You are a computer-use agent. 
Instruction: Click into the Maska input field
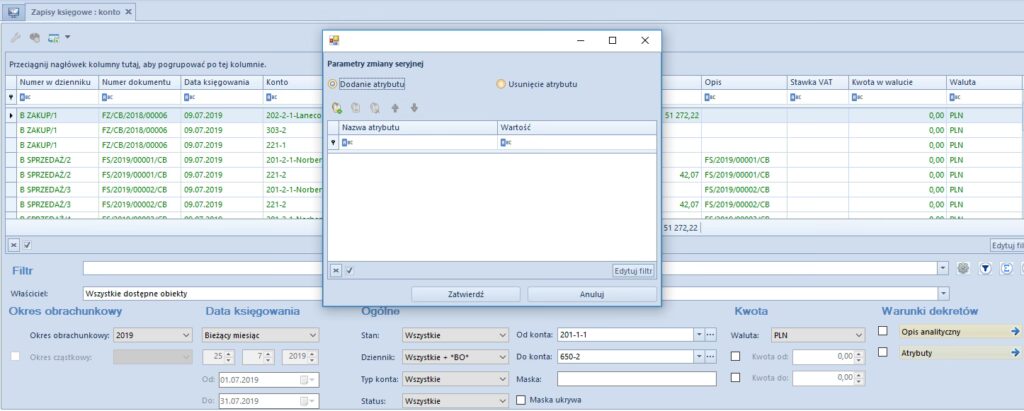pyautogui.click(x=637, y=379)
